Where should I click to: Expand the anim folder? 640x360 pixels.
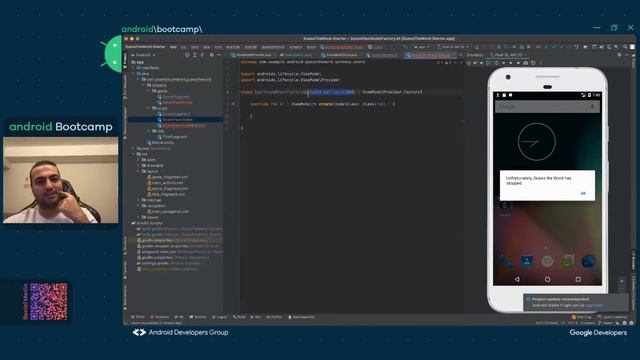tap(139, 160)
